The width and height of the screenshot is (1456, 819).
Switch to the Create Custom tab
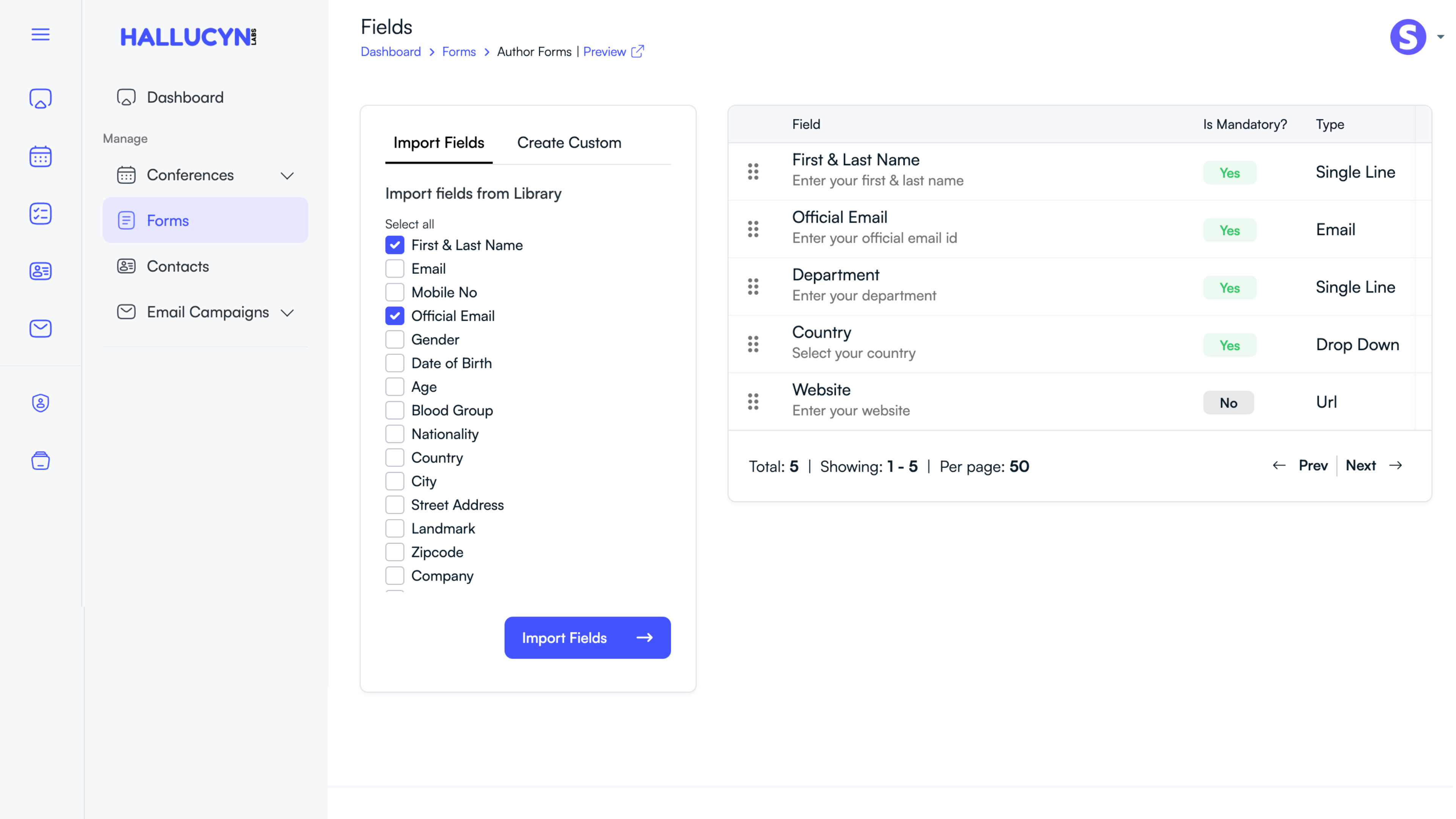pos(569,143)
